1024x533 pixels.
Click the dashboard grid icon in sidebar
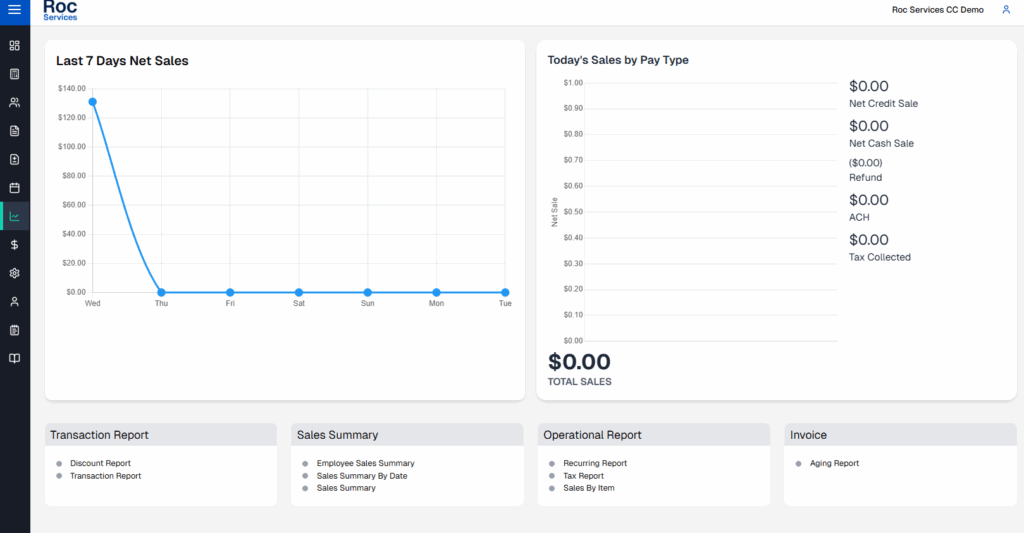[14, 46]
